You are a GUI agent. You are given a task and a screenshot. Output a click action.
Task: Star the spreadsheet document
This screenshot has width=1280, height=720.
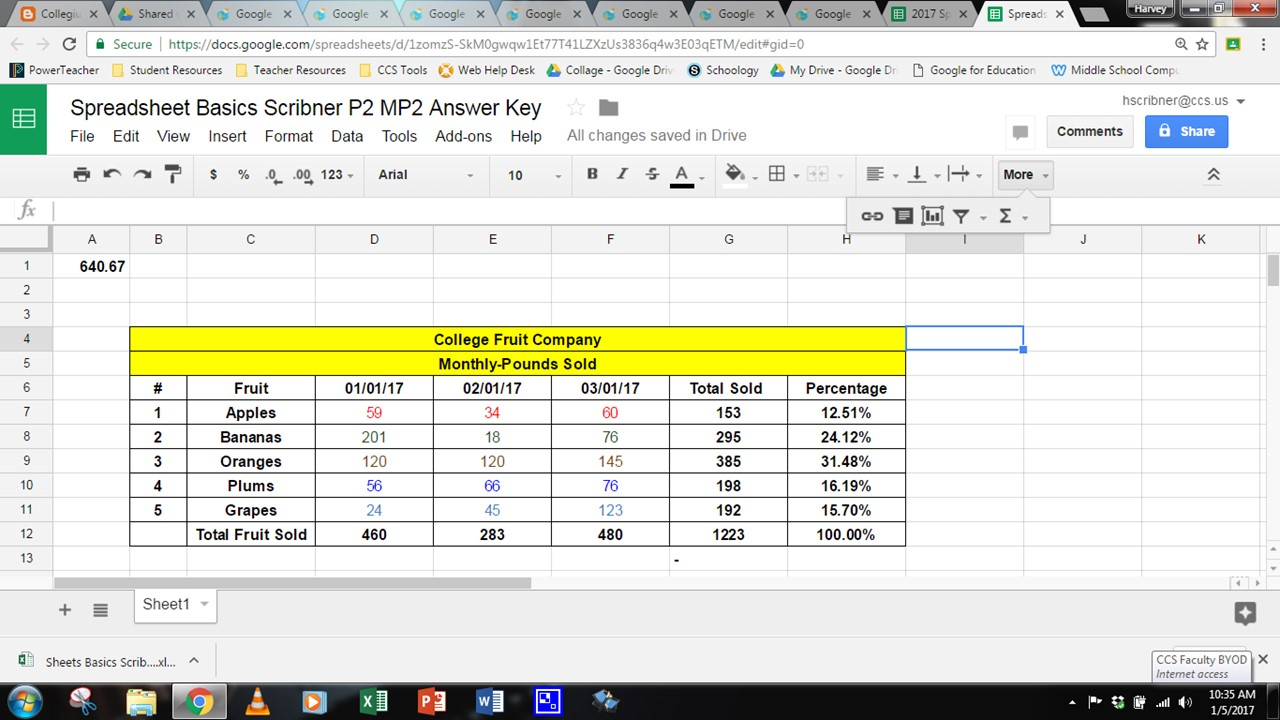coord(576,108)
